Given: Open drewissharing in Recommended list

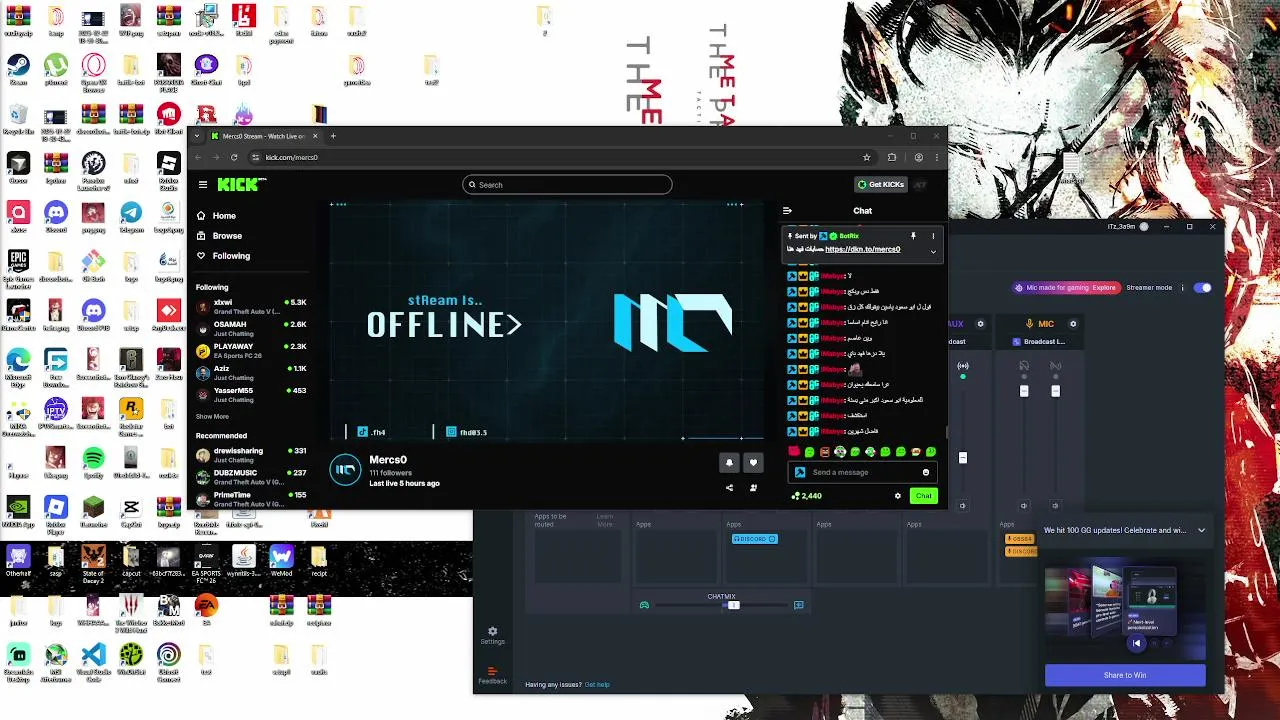Looking at the screenshot, I should tap(251, 455).
